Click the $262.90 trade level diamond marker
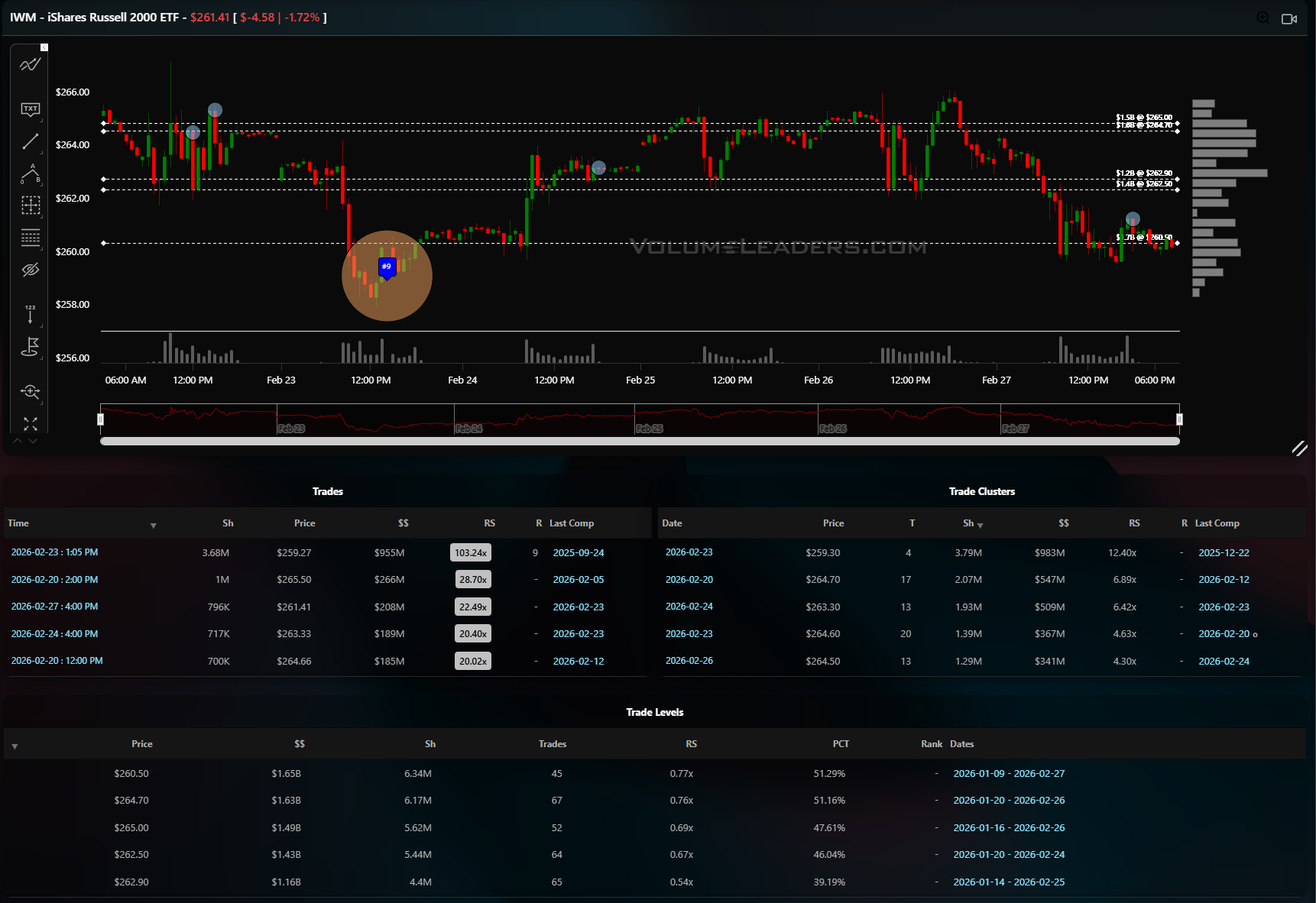 click(x=1177, y=179)
